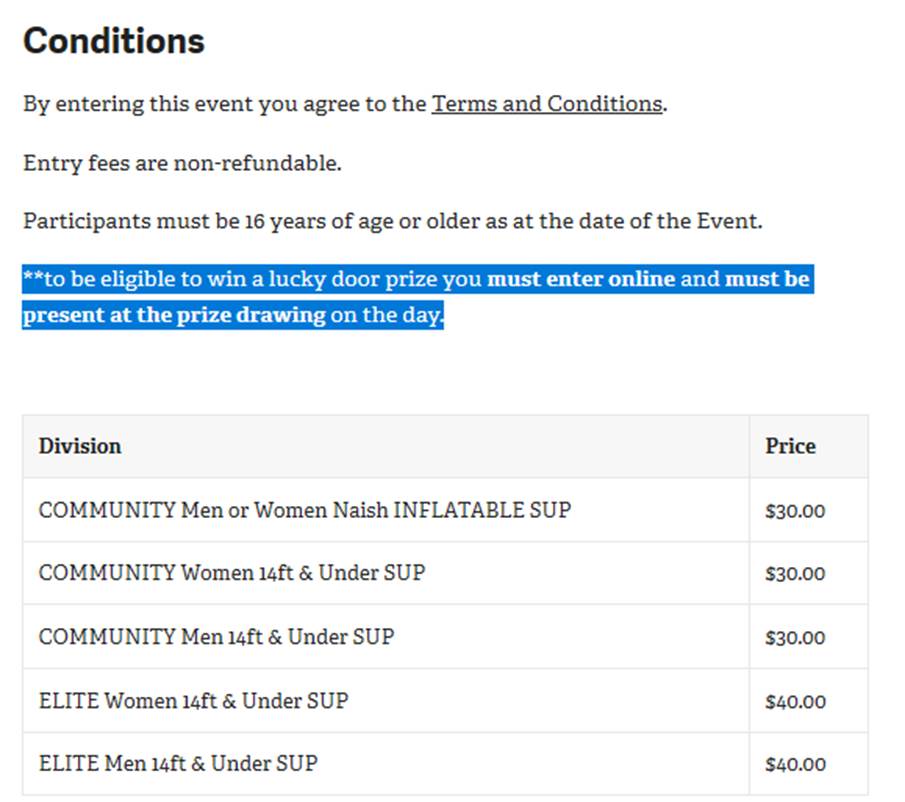Click the 'Entry fees are non-refundable' line
The width and height of the screenshot is (905, 802).
(x=182, y=163)
